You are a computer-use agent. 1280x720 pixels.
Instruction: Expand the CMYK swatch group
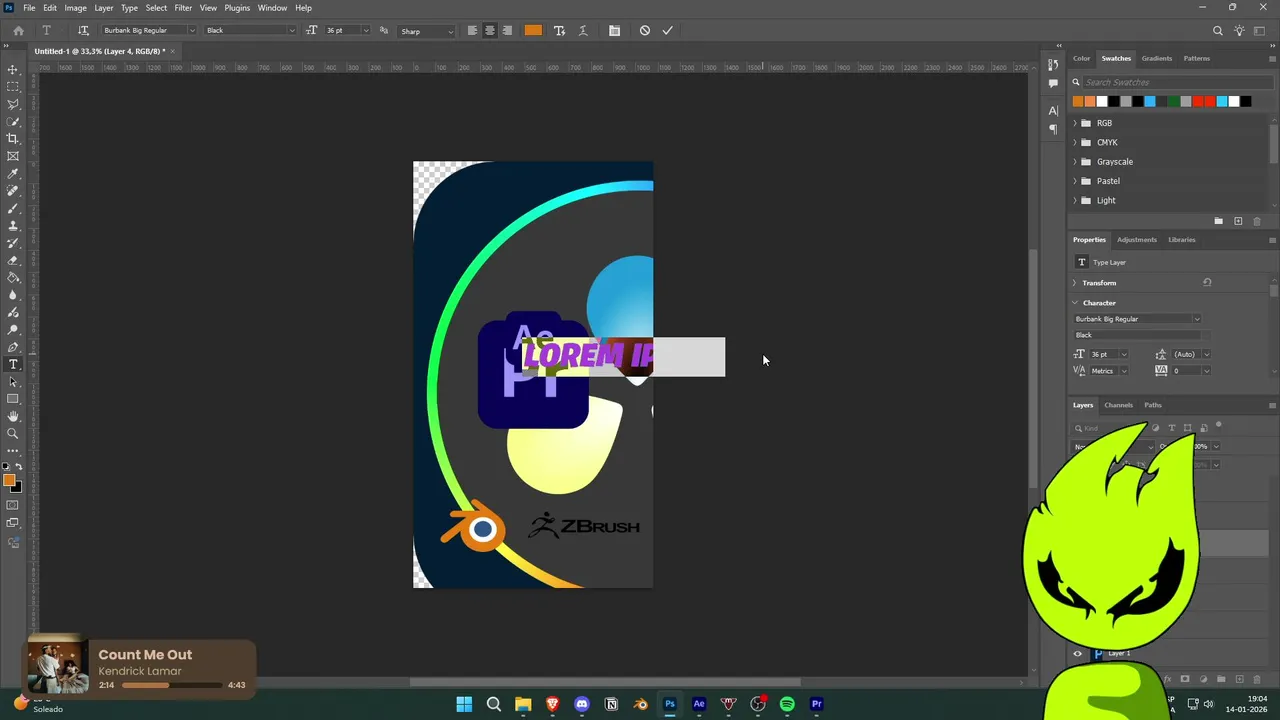coord(1075,142)
